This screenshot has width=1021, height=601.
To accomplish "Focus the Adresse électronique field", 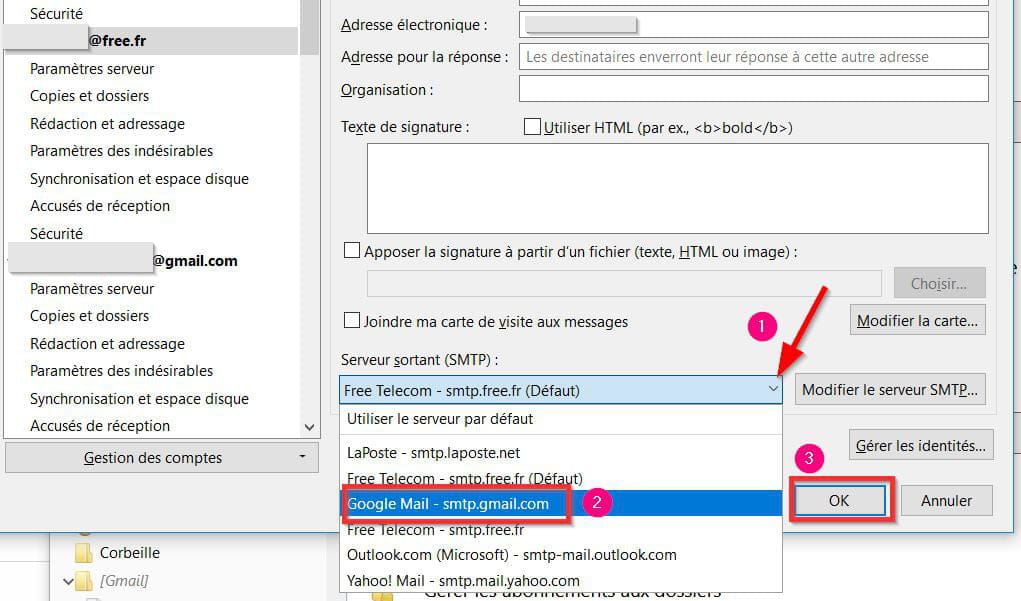I will pyautogui.click(x=753, y=25).
